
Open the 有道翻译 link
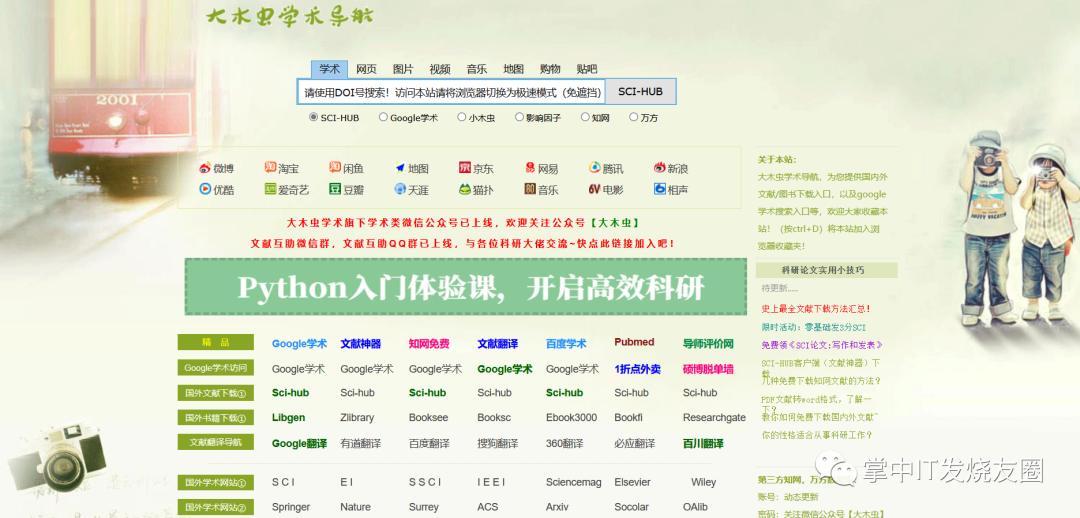point(361,444)
